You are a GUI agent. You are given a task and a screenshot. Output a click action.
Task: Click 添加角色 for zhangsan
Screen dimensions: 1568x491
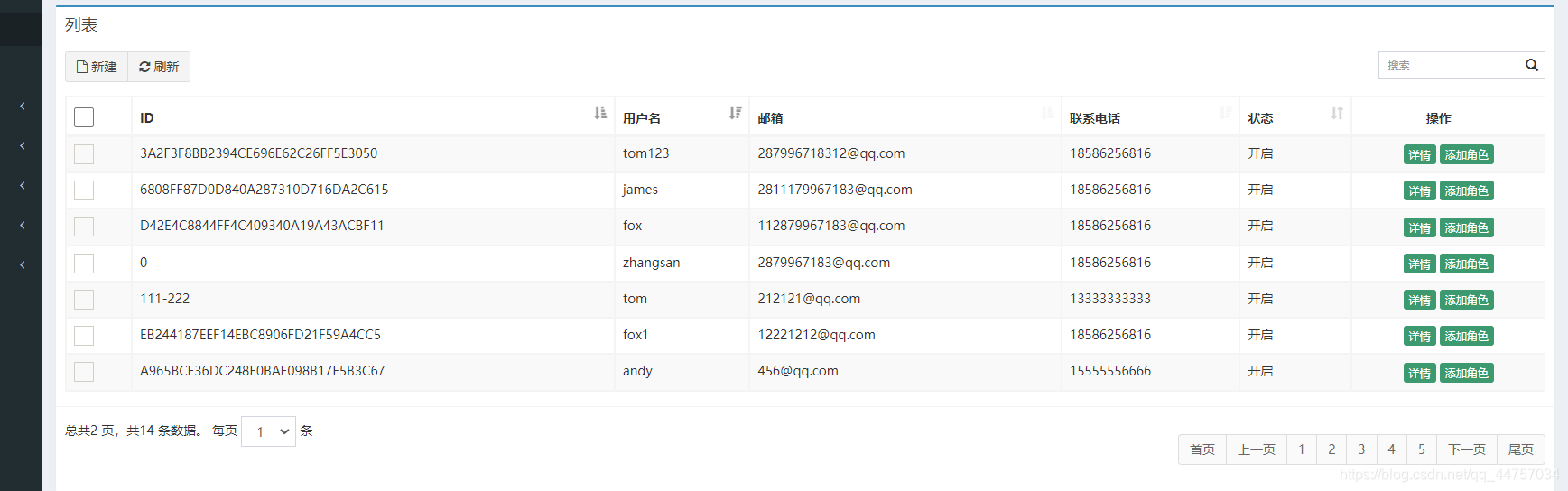(x=1467, y=264)
